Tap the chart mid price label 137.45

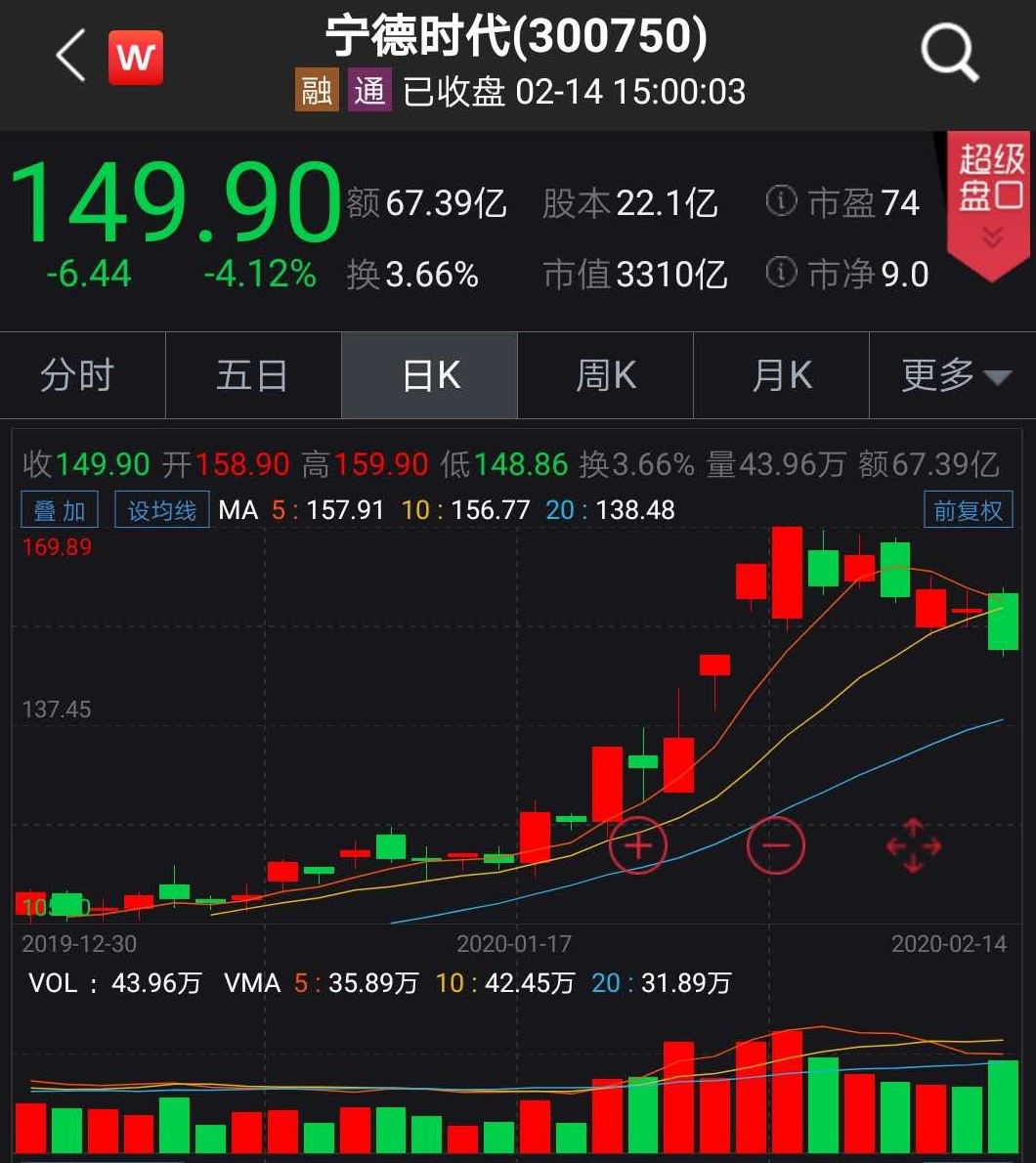point(57,710)
